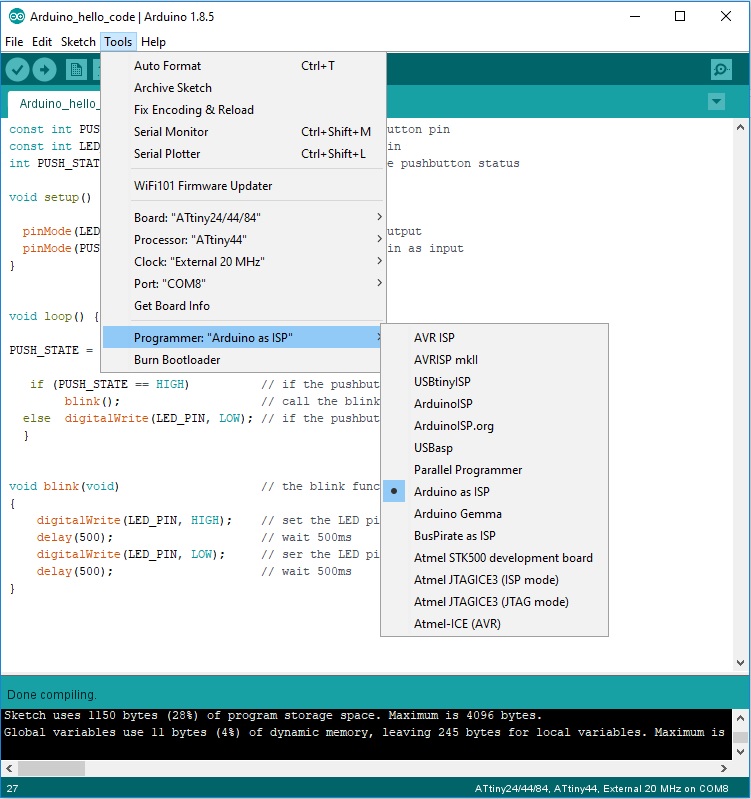Open the Serial Monitor magnifier icon
The image size is (751, 799).
click(721, 69)
